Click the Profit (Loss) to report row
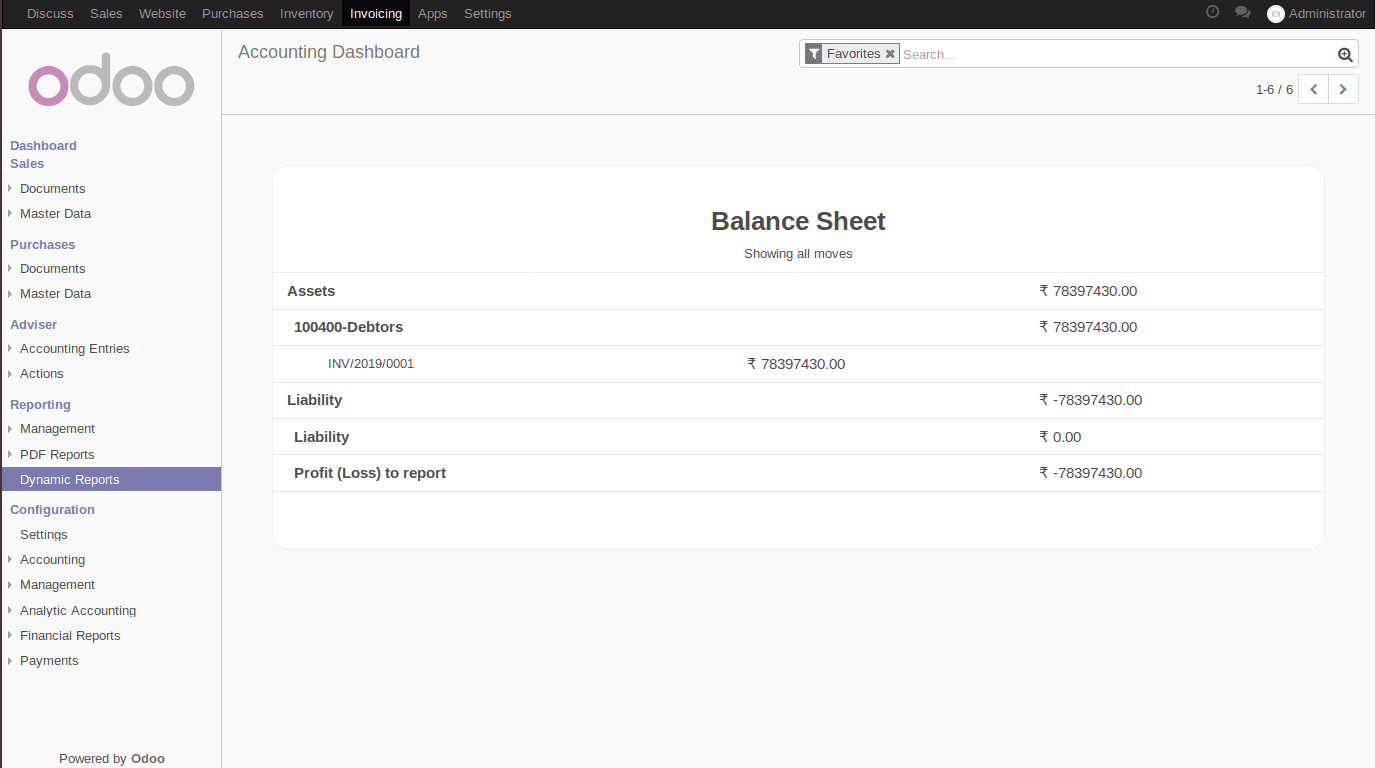The width and height of the screenshot is (1375, 768). pyautogui.click(x=798, y=473)
